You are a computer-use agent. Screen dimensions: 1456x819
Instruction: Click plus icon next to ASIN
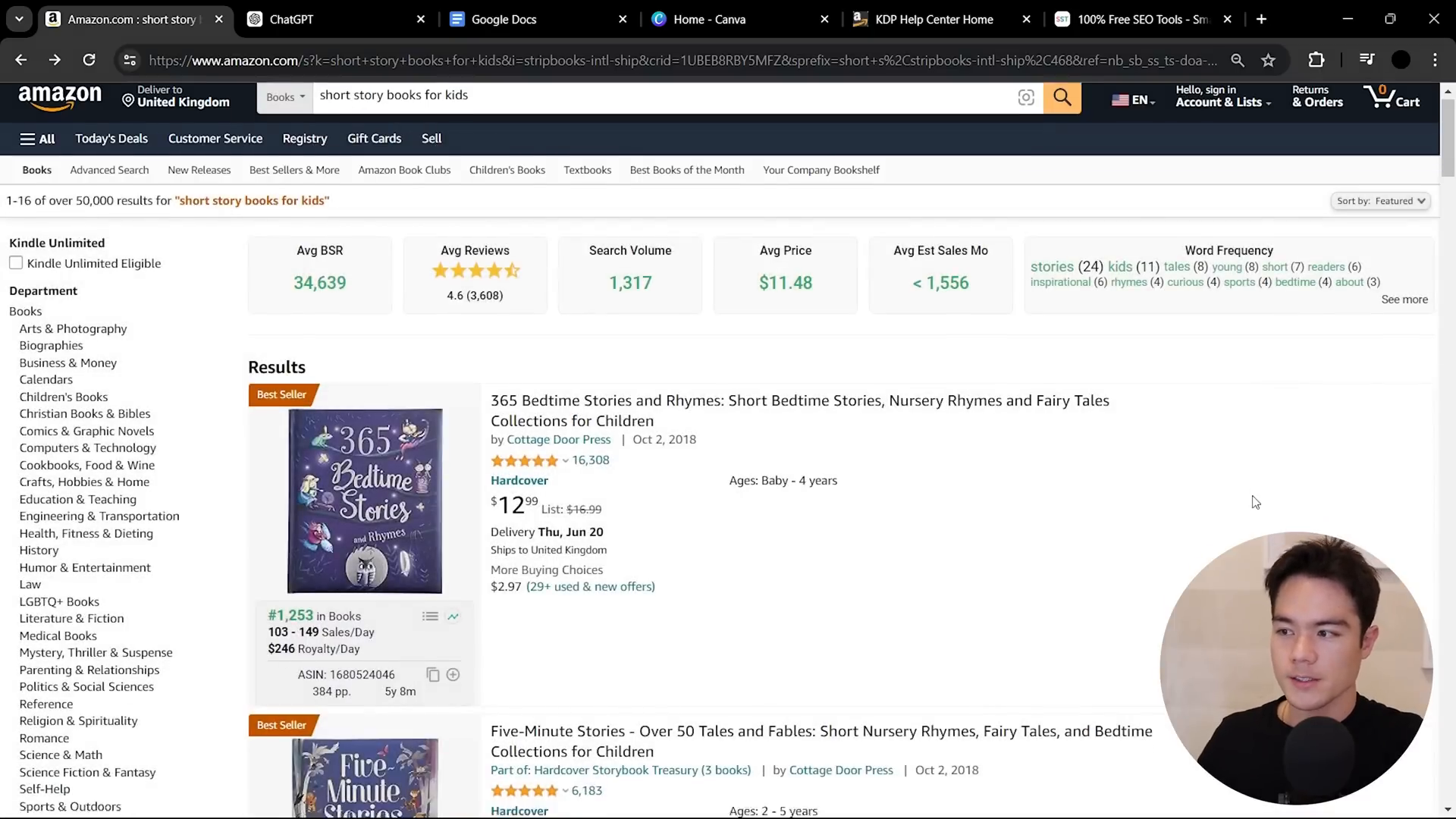(x=453, y=674)
